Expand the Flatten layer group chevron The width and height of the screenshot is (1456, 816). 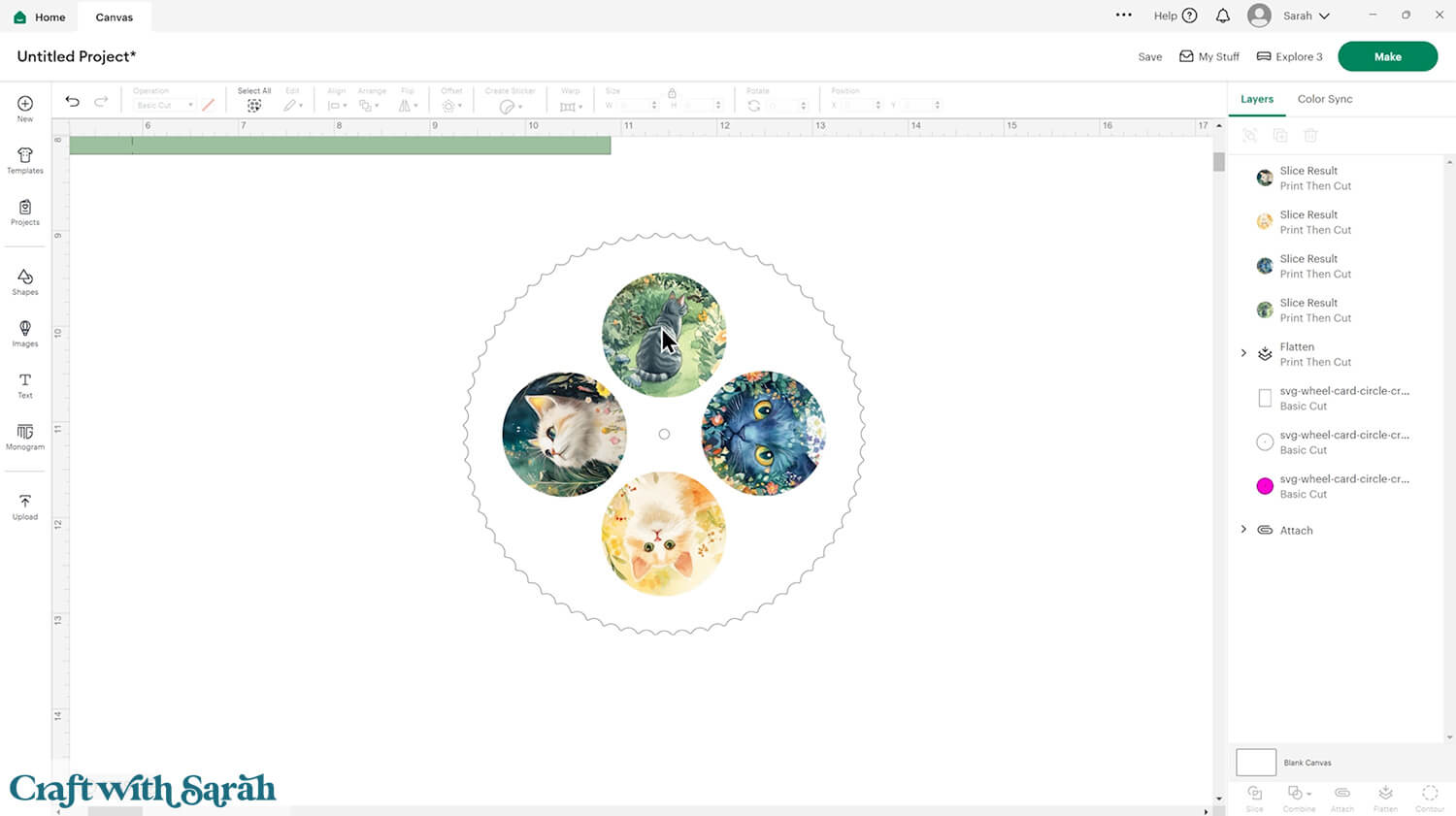(1243, 353)
